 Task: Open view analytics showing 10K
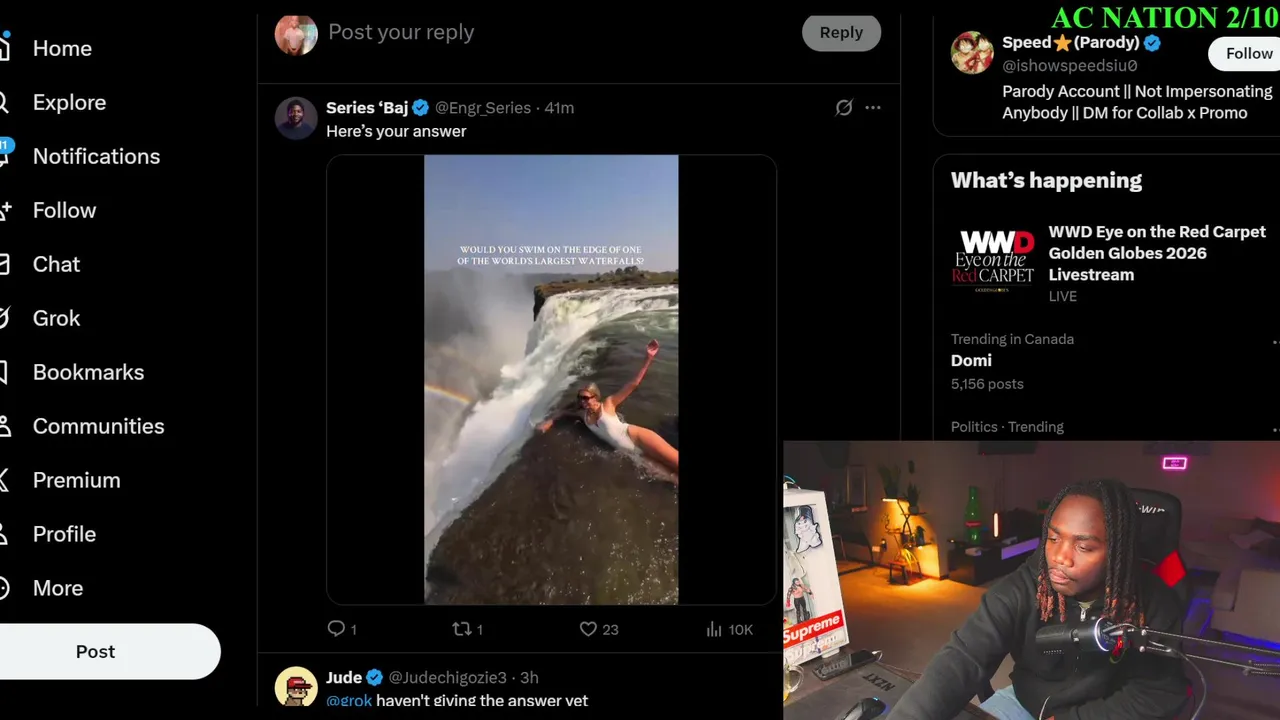[x=729, y=629]
